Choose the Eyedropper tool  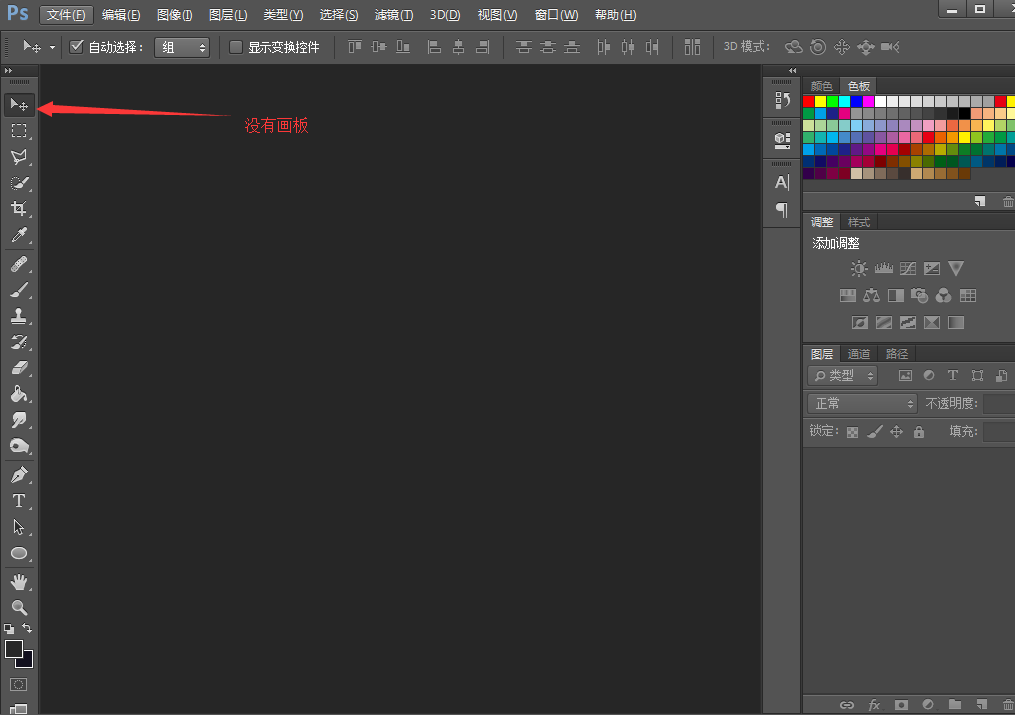pos(19,236)
